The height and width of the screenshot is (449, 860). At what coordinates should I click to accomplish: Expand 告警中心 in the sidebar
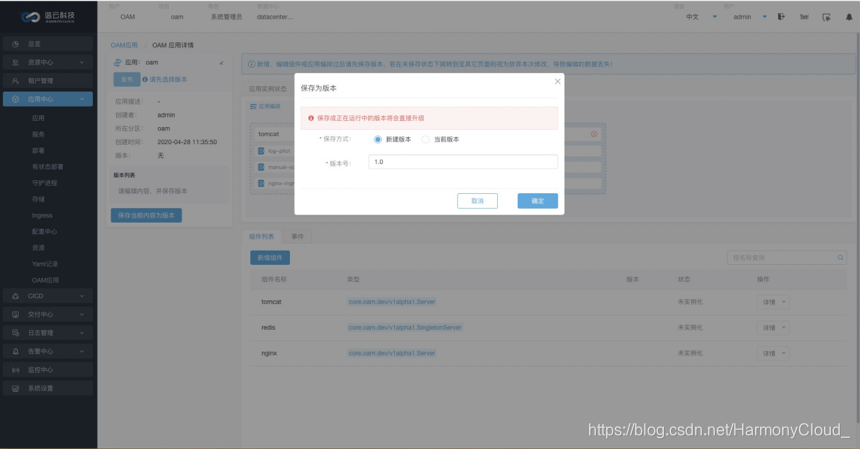point(48,351)
